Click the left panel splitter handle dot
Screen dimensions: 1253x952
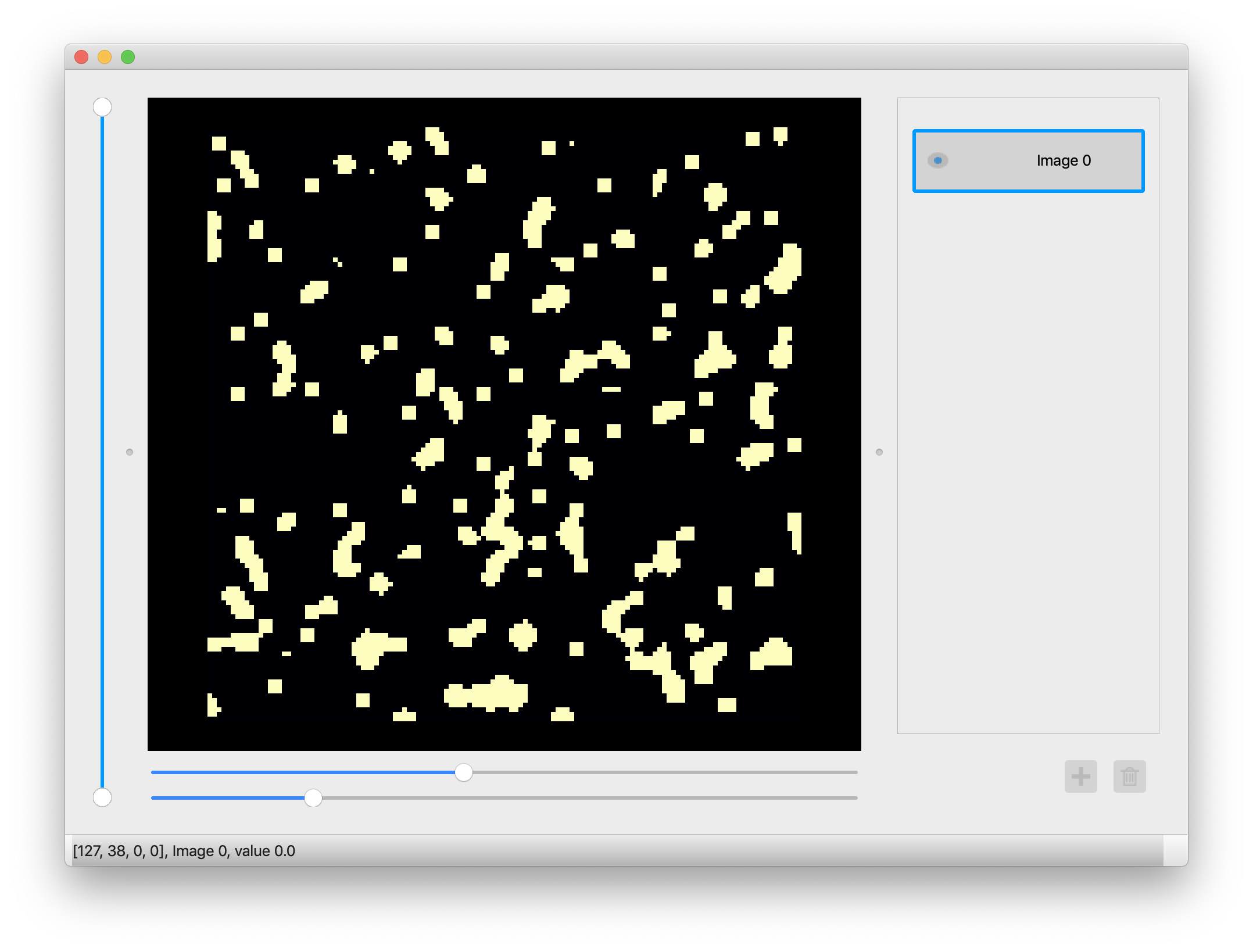130,452
